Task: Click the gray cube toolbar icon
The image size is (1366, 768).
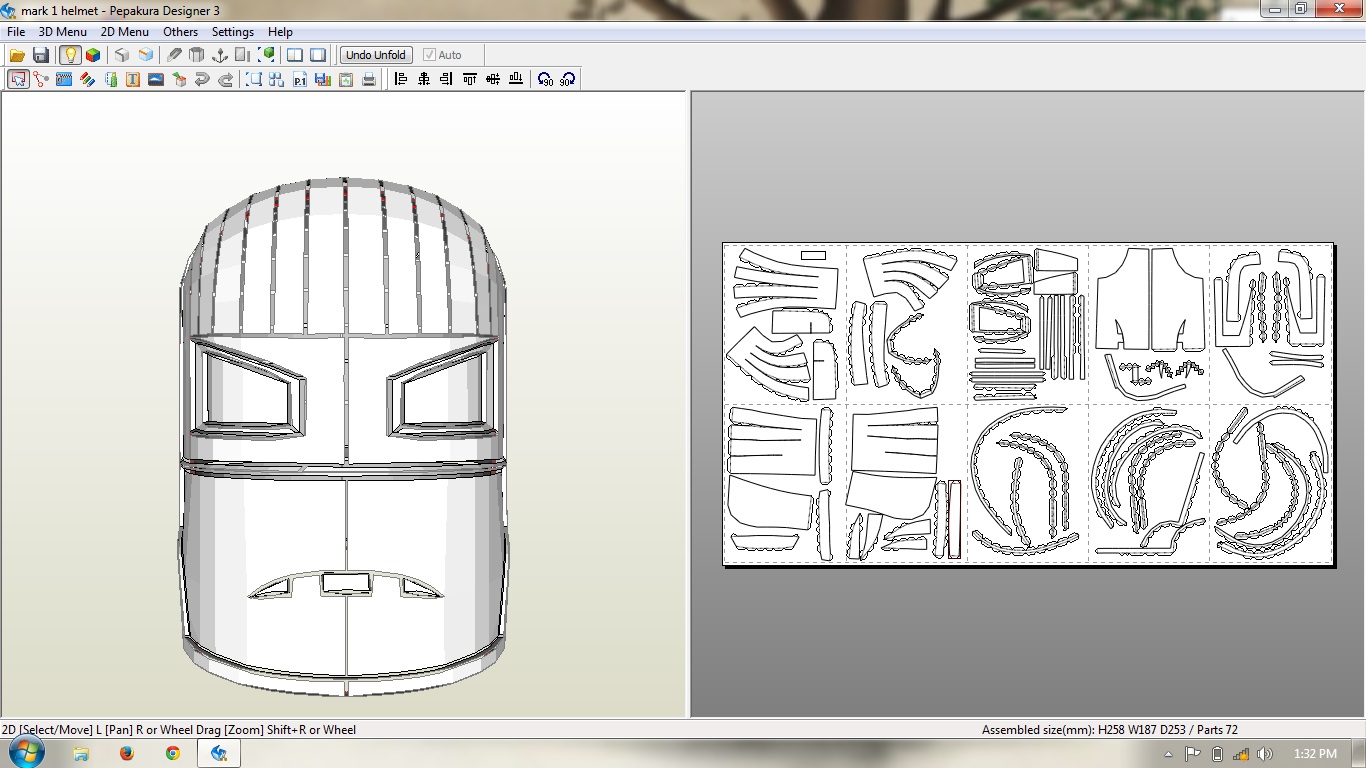Action: (122, 55)
